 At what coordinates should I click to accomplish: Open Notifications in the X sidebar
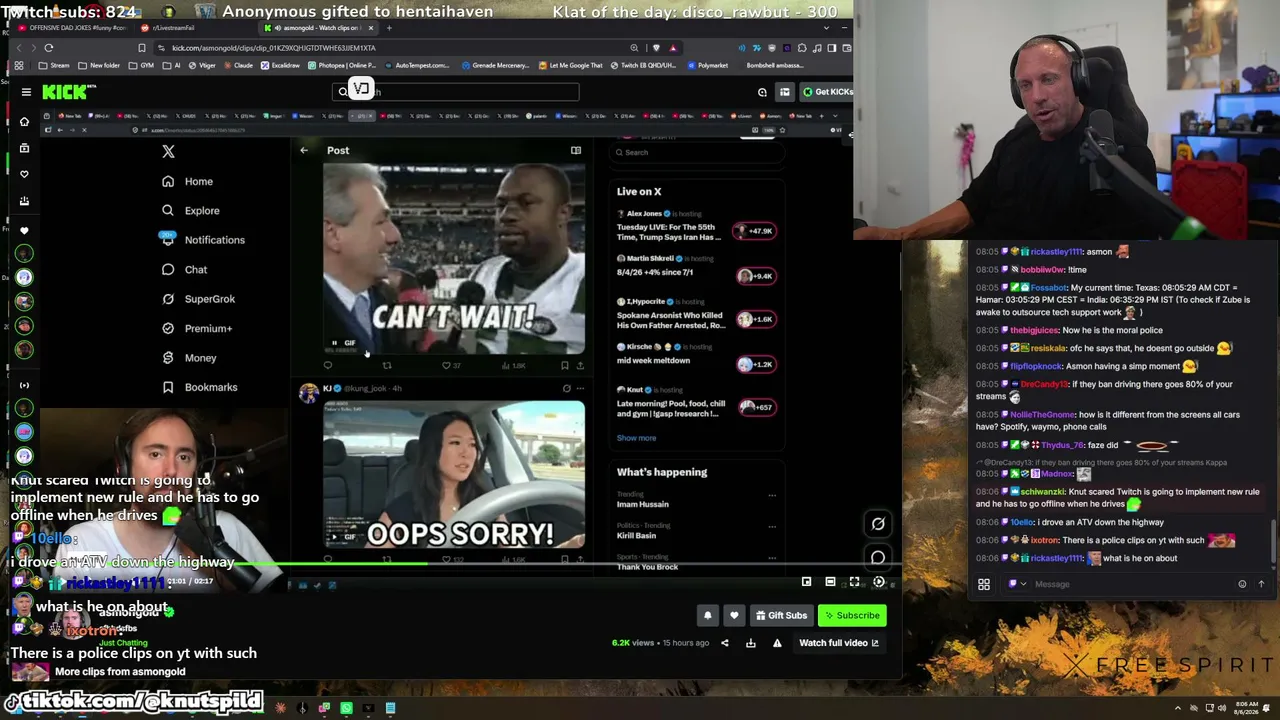[201, 240]
